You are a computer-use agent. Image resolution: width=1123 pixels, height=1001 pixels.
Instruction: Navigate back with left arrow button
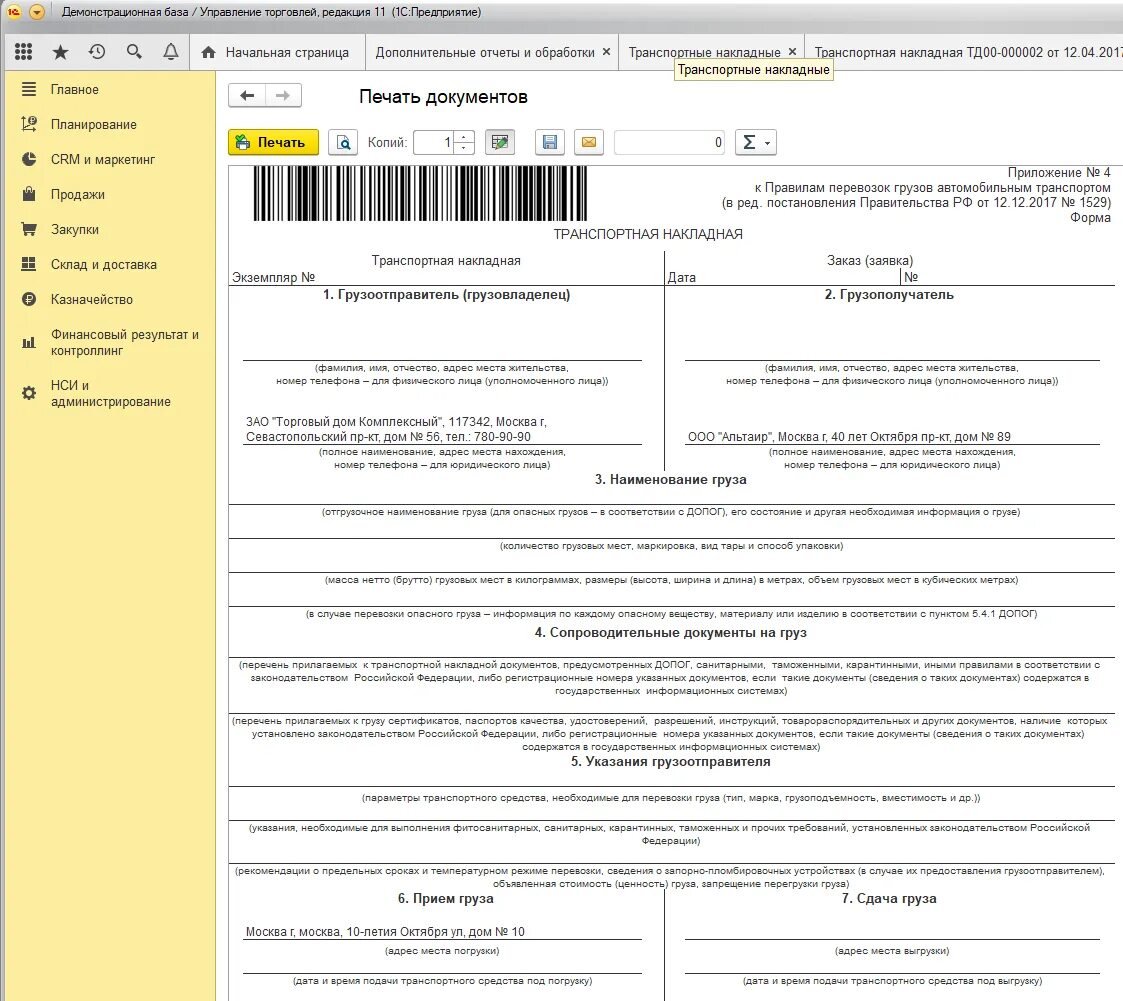click(x=247, y=96)
